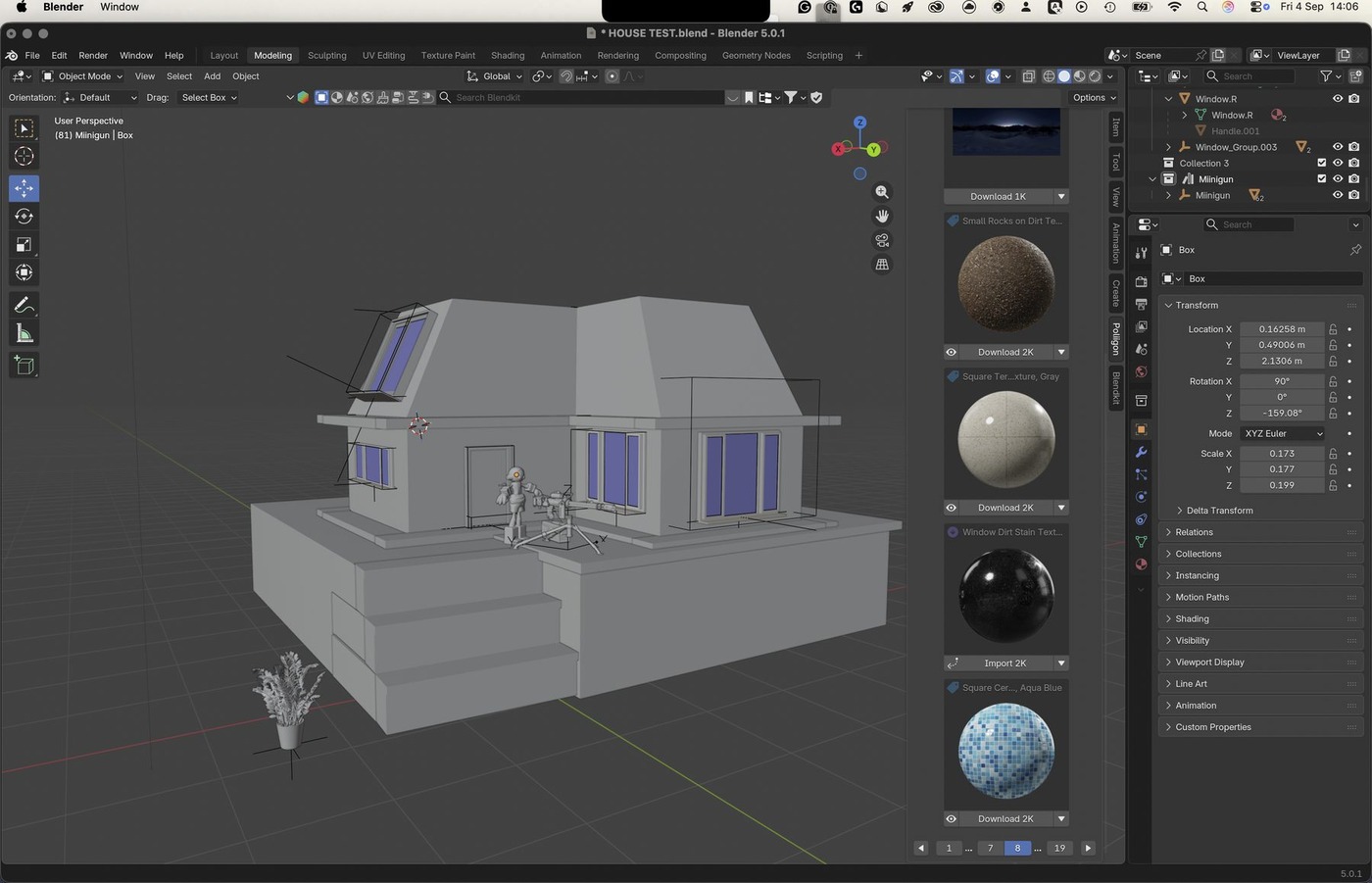Unlock Location X lock icon

(x=1333, y=329)
